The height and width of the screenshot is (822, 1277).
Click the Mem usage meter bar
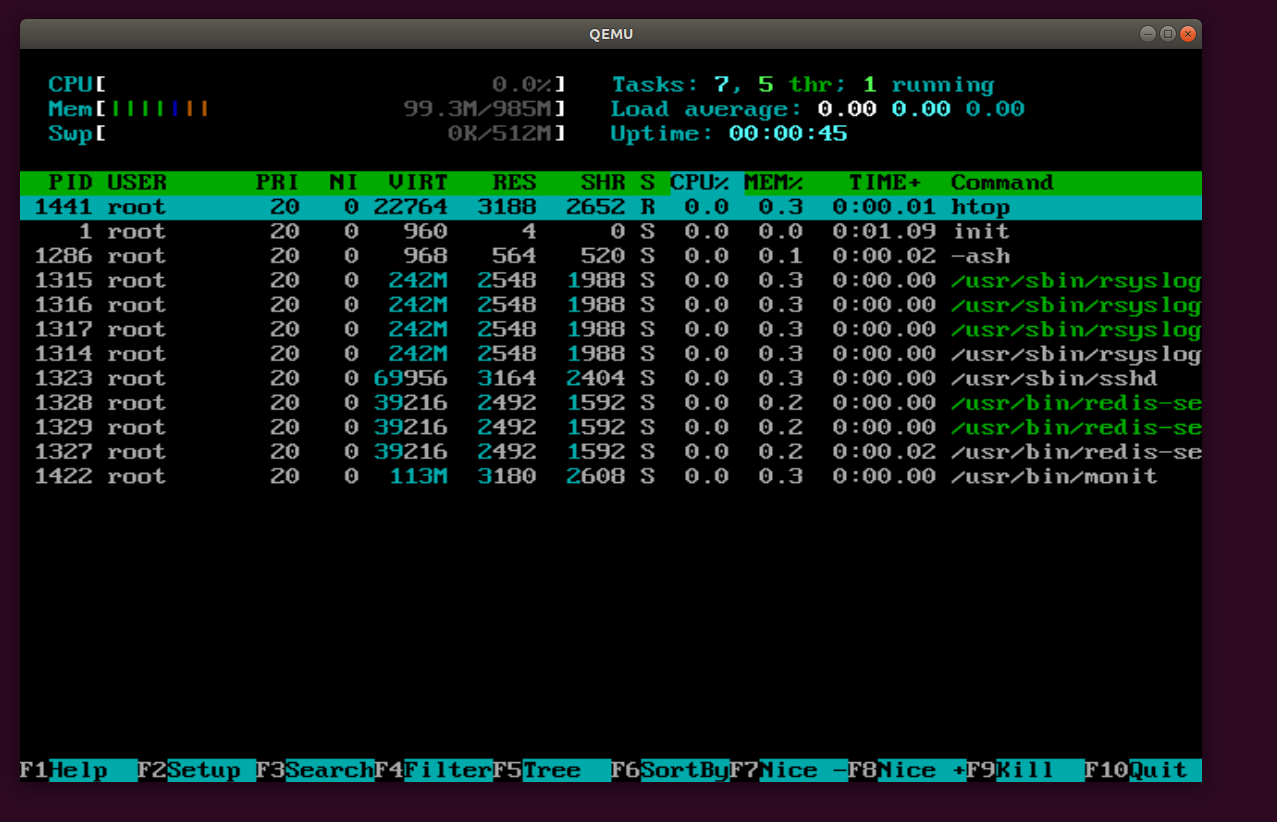(300, 108)
